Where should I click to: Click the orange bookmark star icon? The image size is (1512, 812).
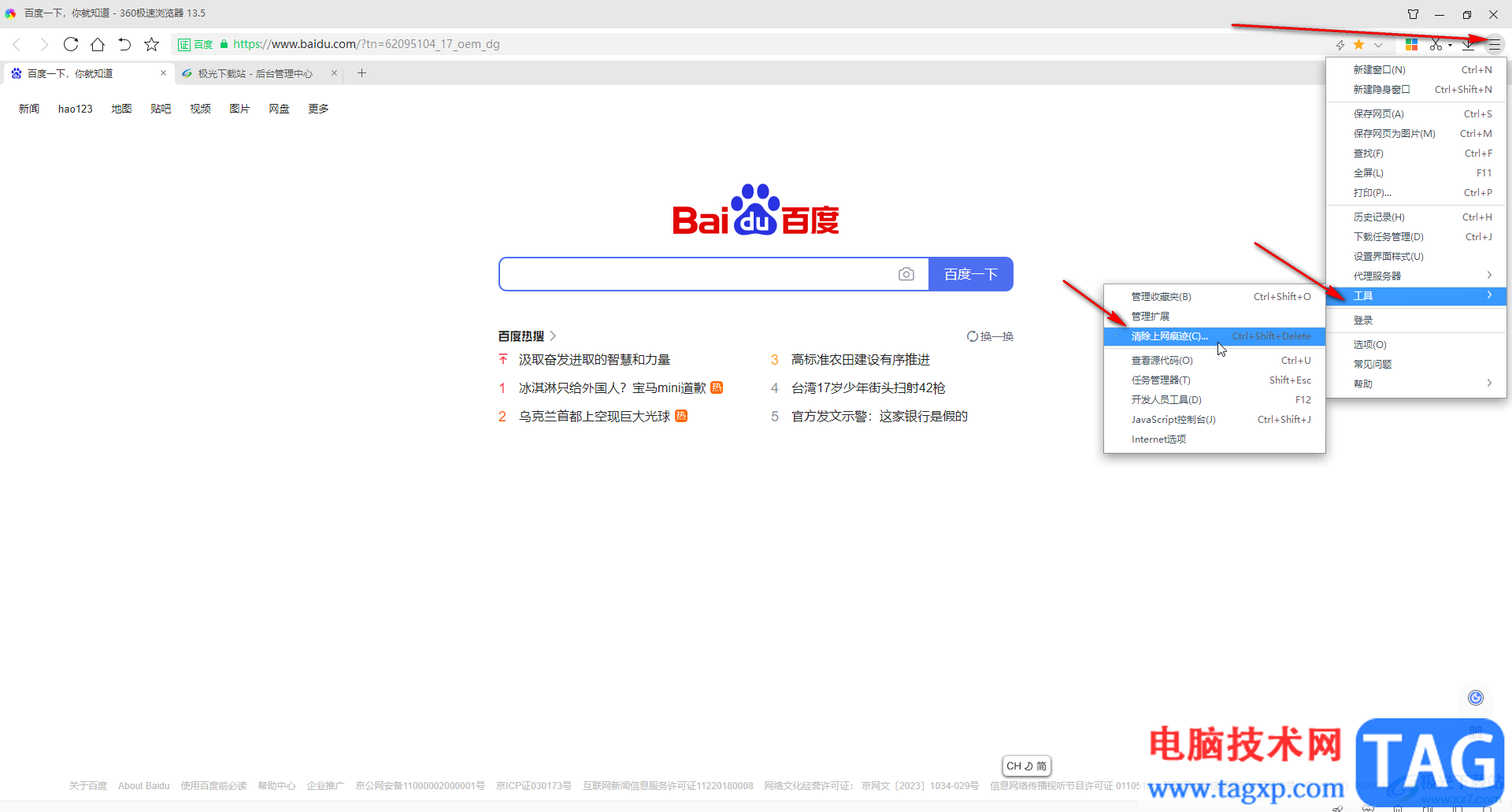tap(1358, 44)
